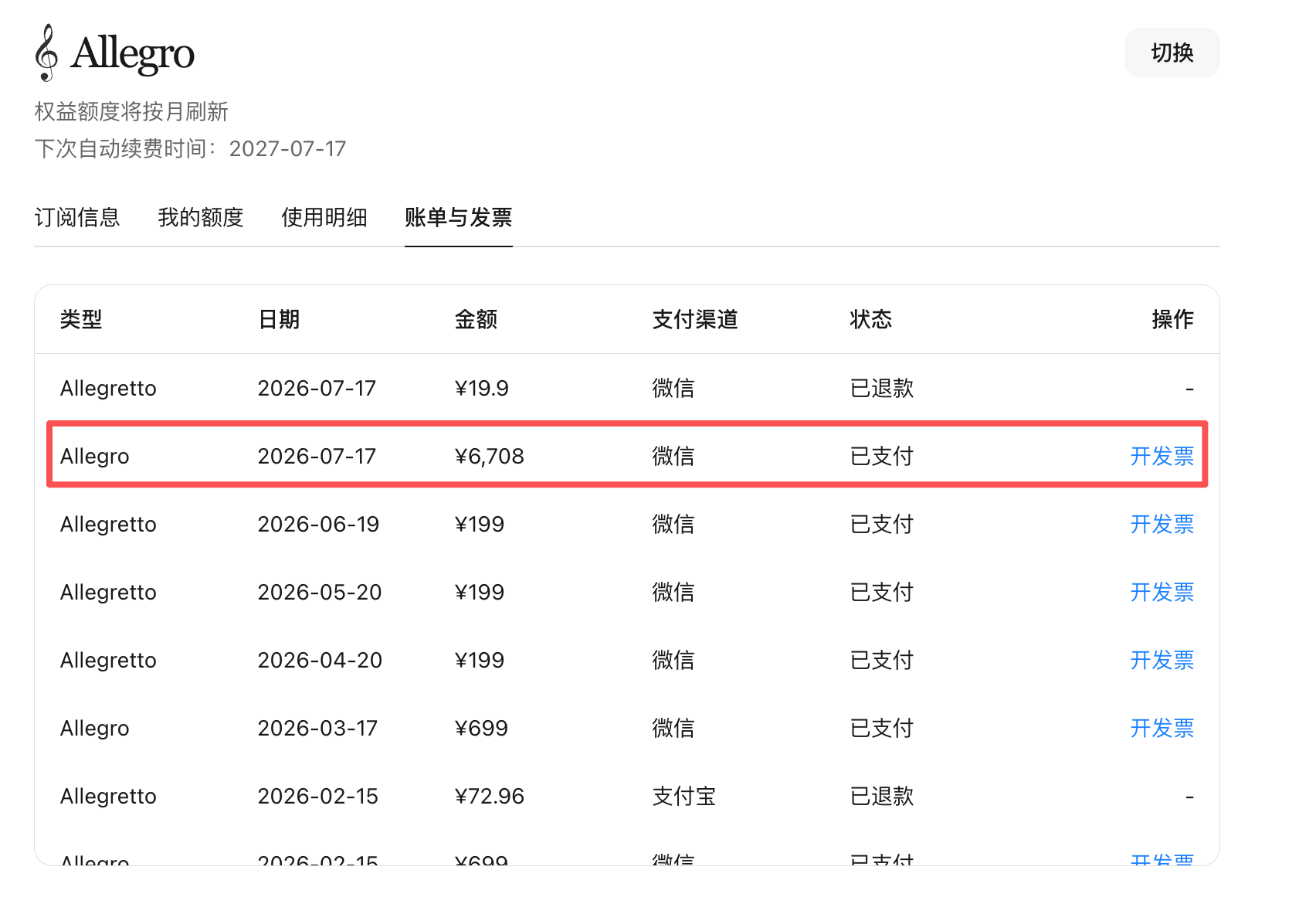Viewport: 1316px width, 921px height.
Task: Click the ¥699 amount in the 2026-03-17 row
Action: (482, 728)
